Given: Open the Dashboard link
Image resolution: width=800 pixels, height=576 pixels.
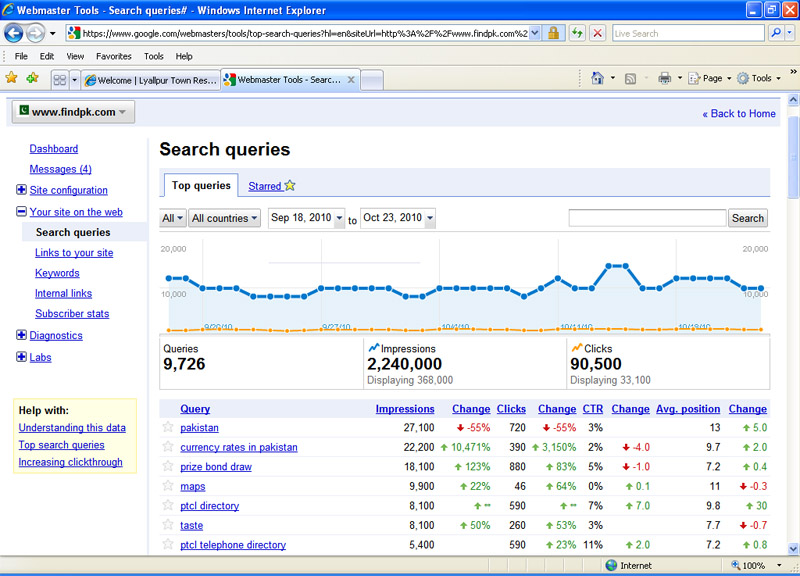Looking at the screenshot, I should (54, 148).
